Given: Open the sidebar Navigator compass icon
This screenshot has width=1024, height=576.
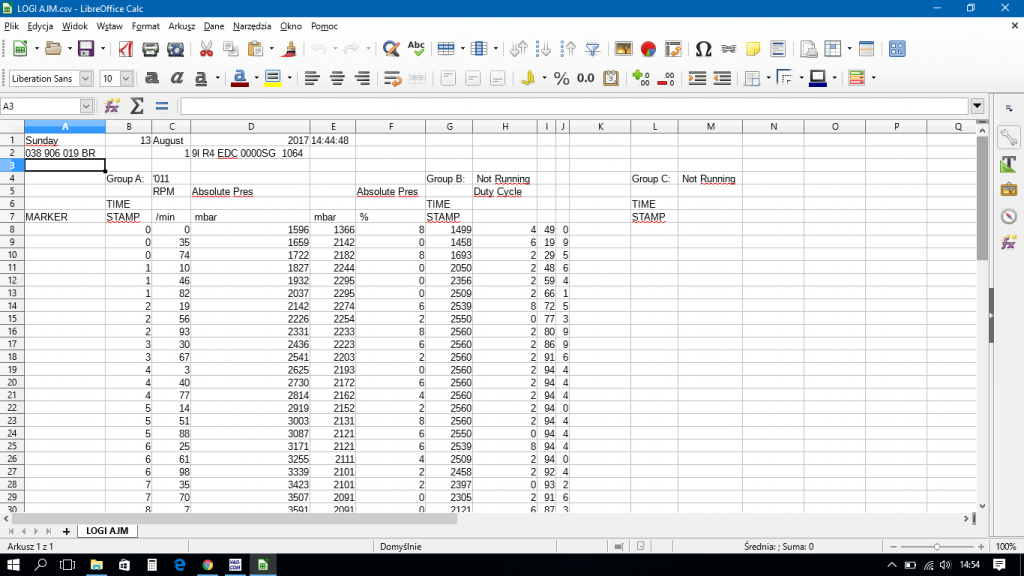Looking at the screenshot, I should (x=1008, y=216).
